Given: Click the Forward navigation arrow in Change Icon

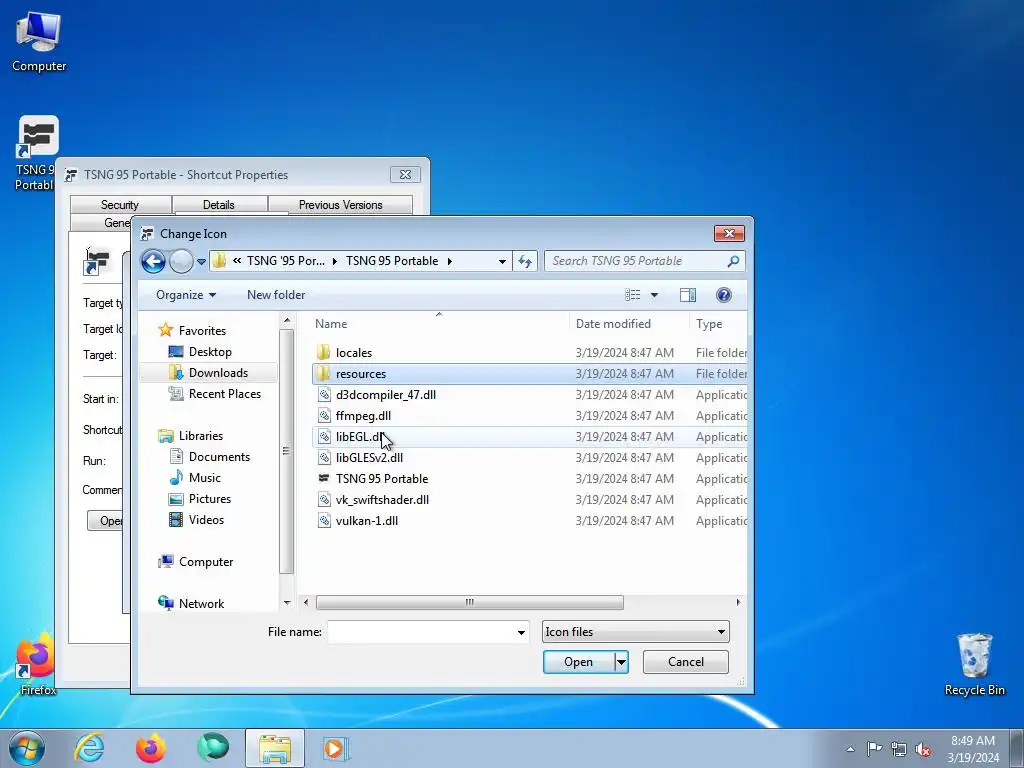Looking at the screenshot, I should pos(182,261).
